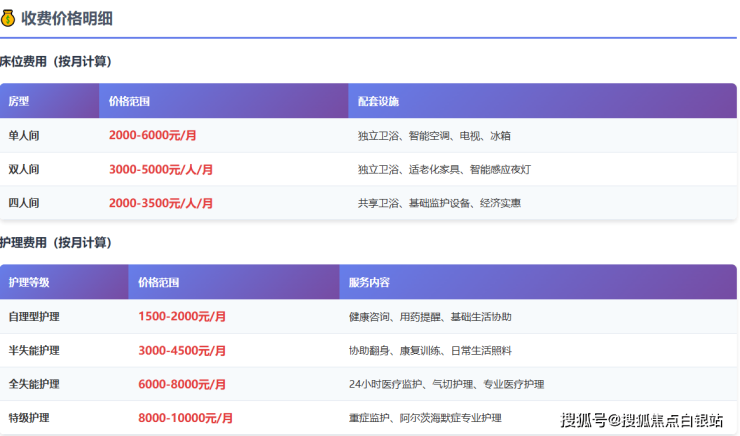The height and width of the screenshot is (436, 740).
Task: Click the 2000-6000元/月 price
Action: click(x=153, y=135)
